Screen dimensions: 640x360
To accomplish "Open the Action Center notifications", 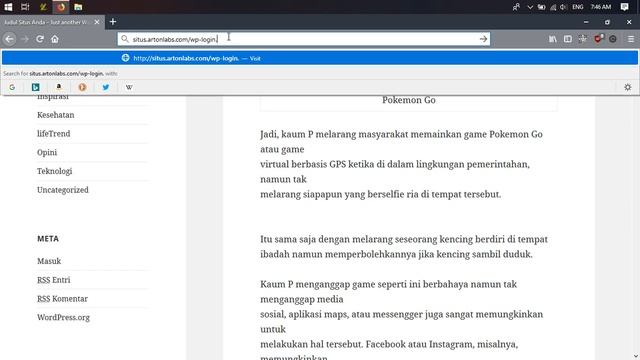I will click(624, 7).
